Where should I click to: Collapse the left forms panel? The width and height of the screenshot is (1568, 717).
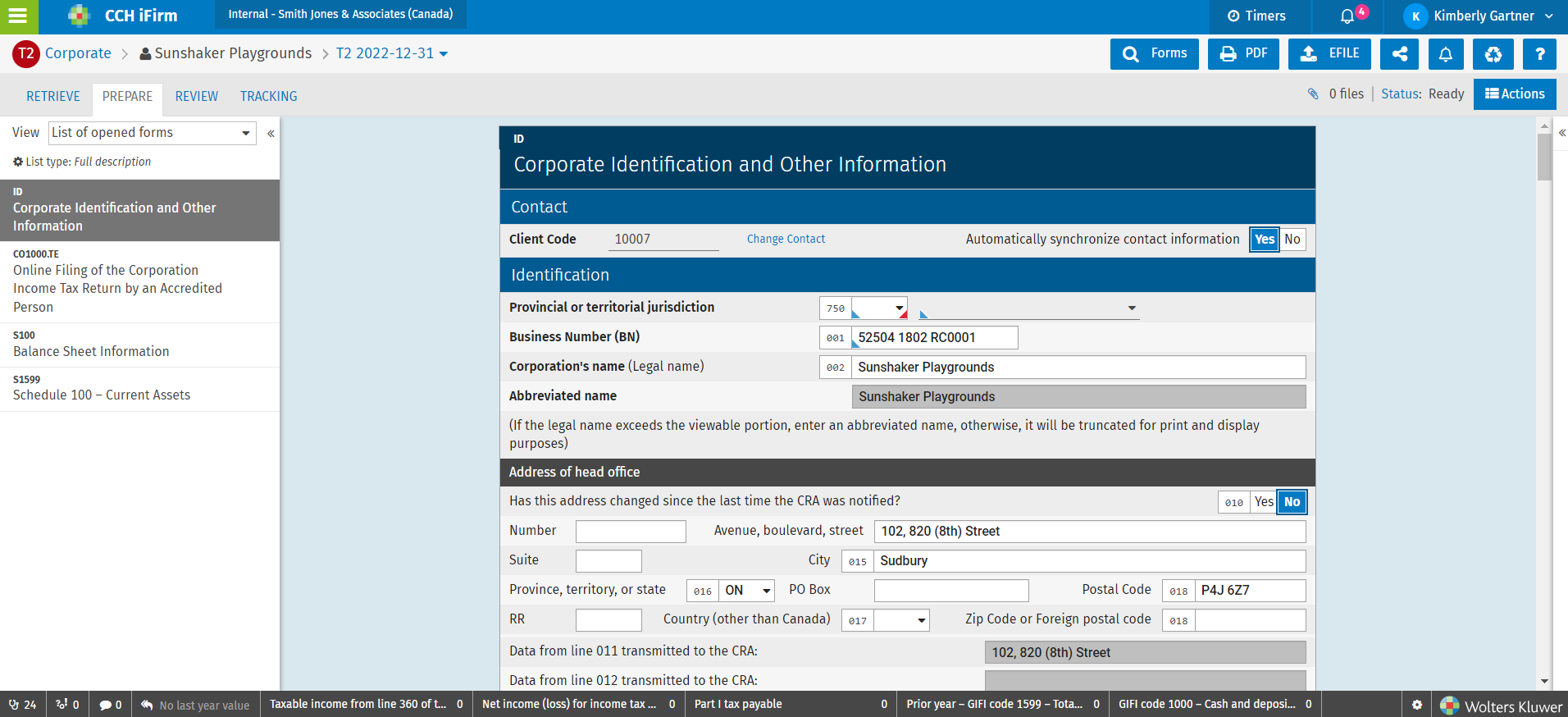[x=271, y=133]
